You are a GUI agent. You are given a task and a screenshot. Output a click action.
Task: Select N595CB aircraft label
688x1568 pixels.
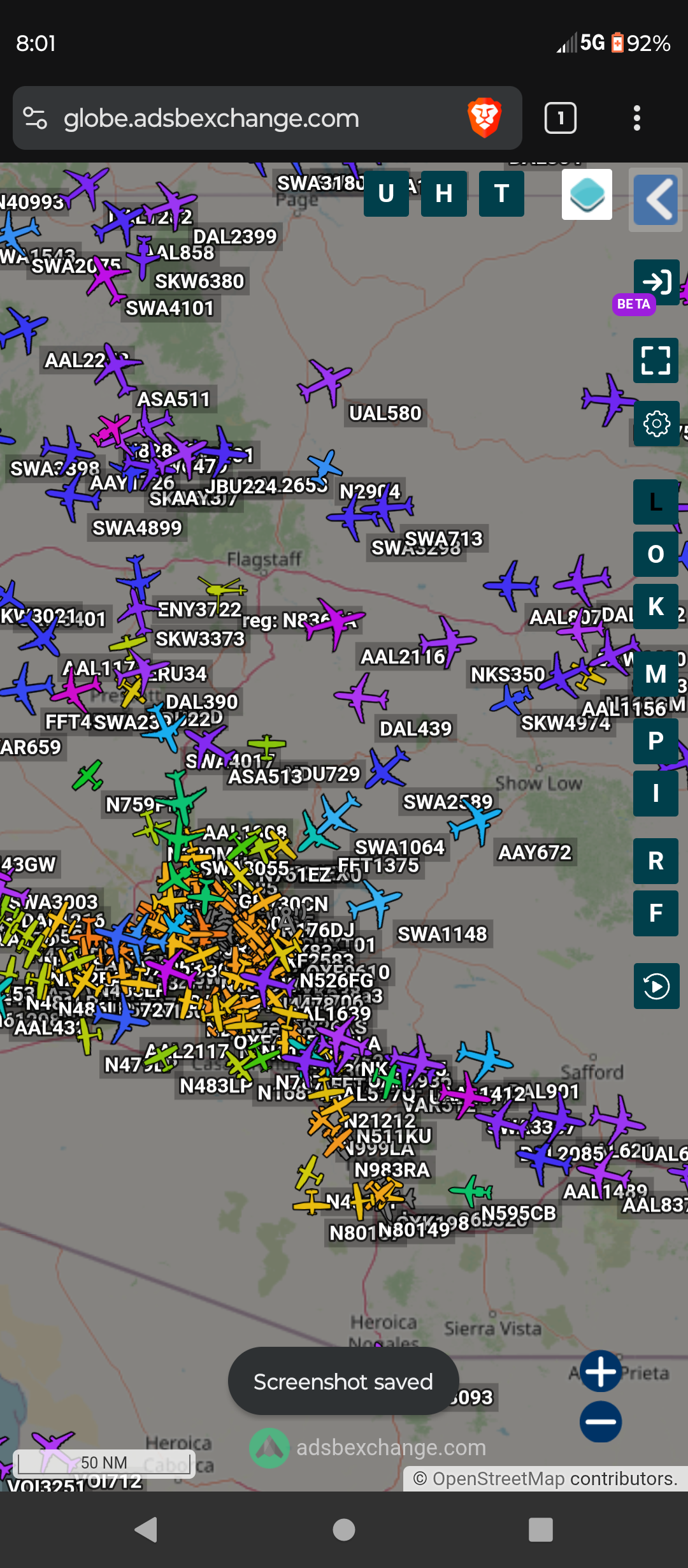pos(519,1213)
